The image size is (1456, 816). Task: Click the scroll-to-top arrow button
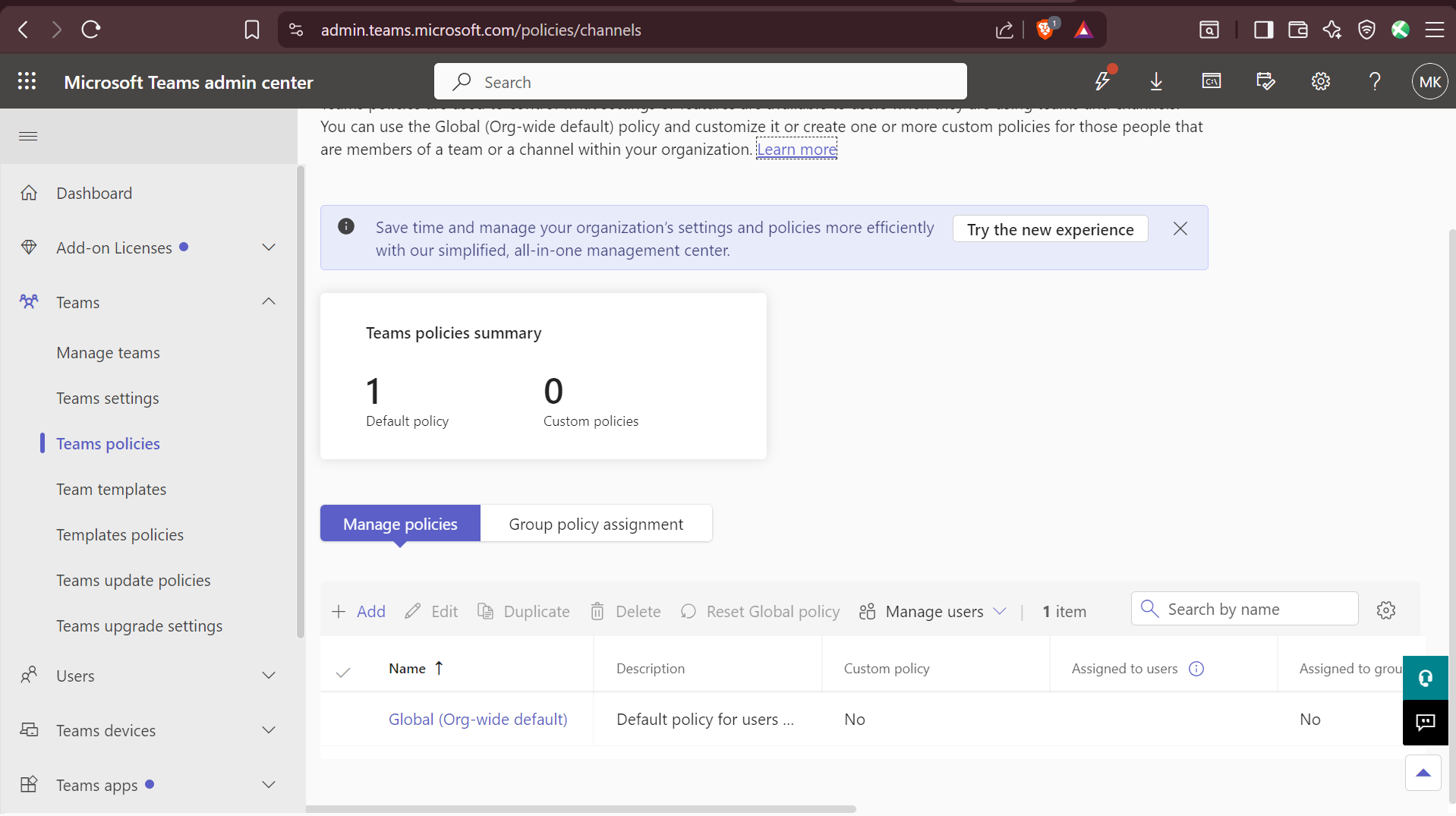click(x=1423, y=773)
